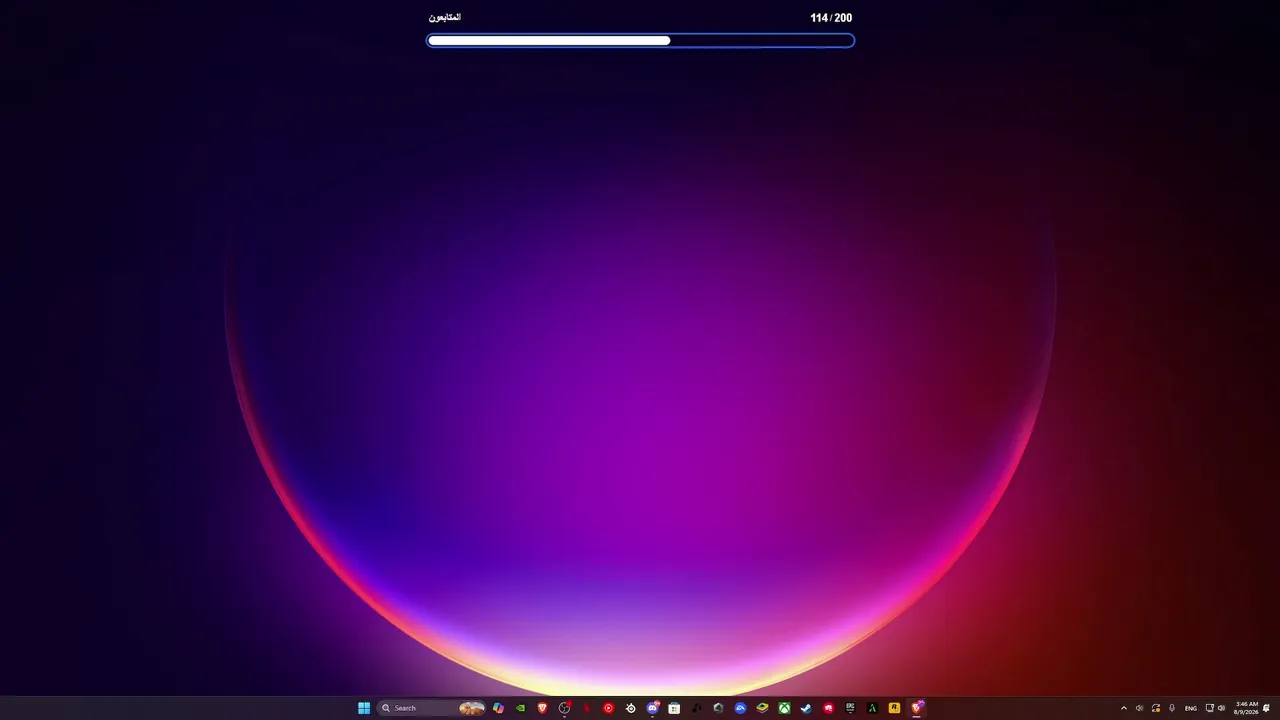Click the tray microphone icon
1280x720 pixels.
point(1172,708)
